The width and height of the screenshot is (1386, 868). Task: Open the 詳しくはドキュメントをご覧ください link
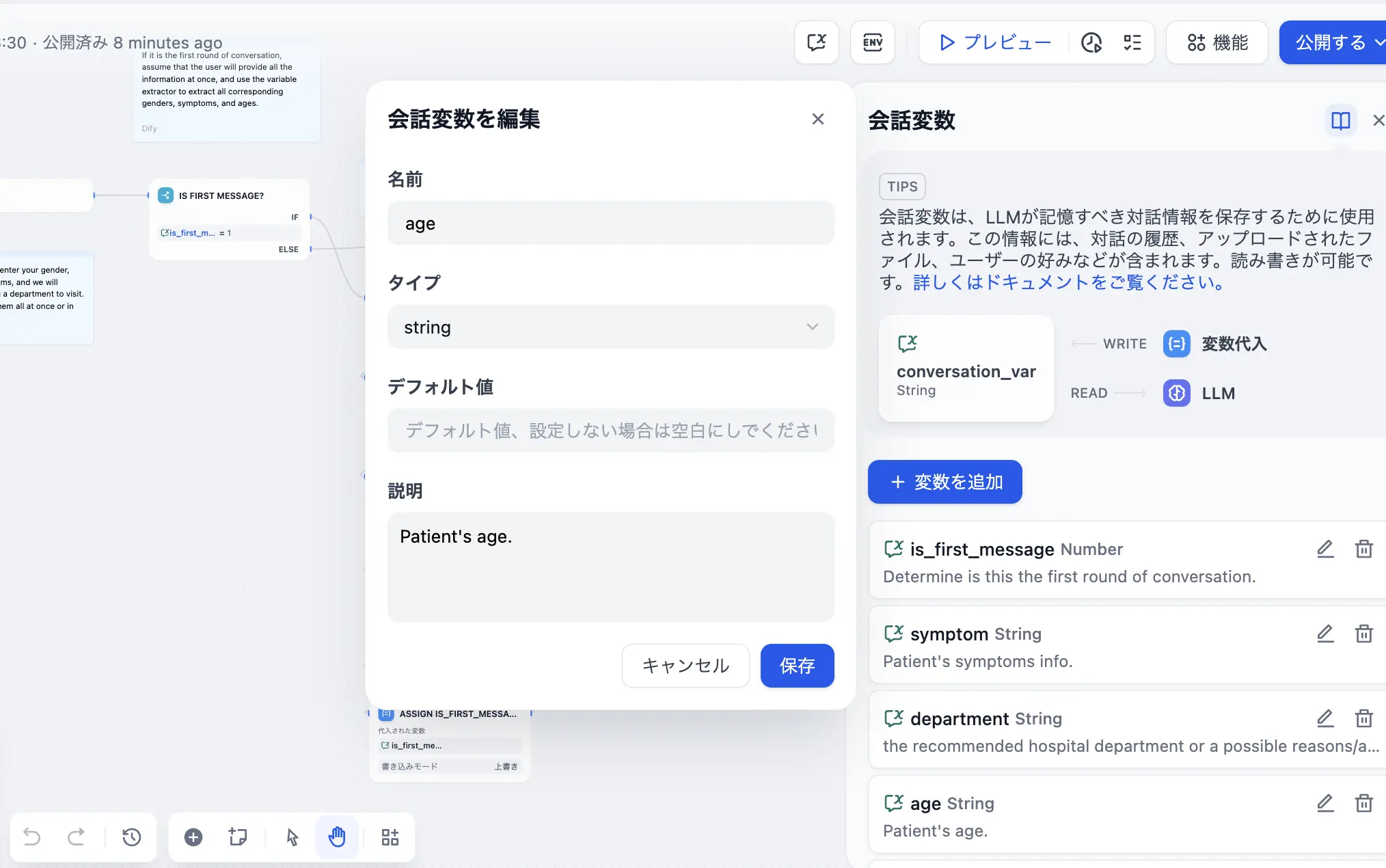[x=1070, y=282]
